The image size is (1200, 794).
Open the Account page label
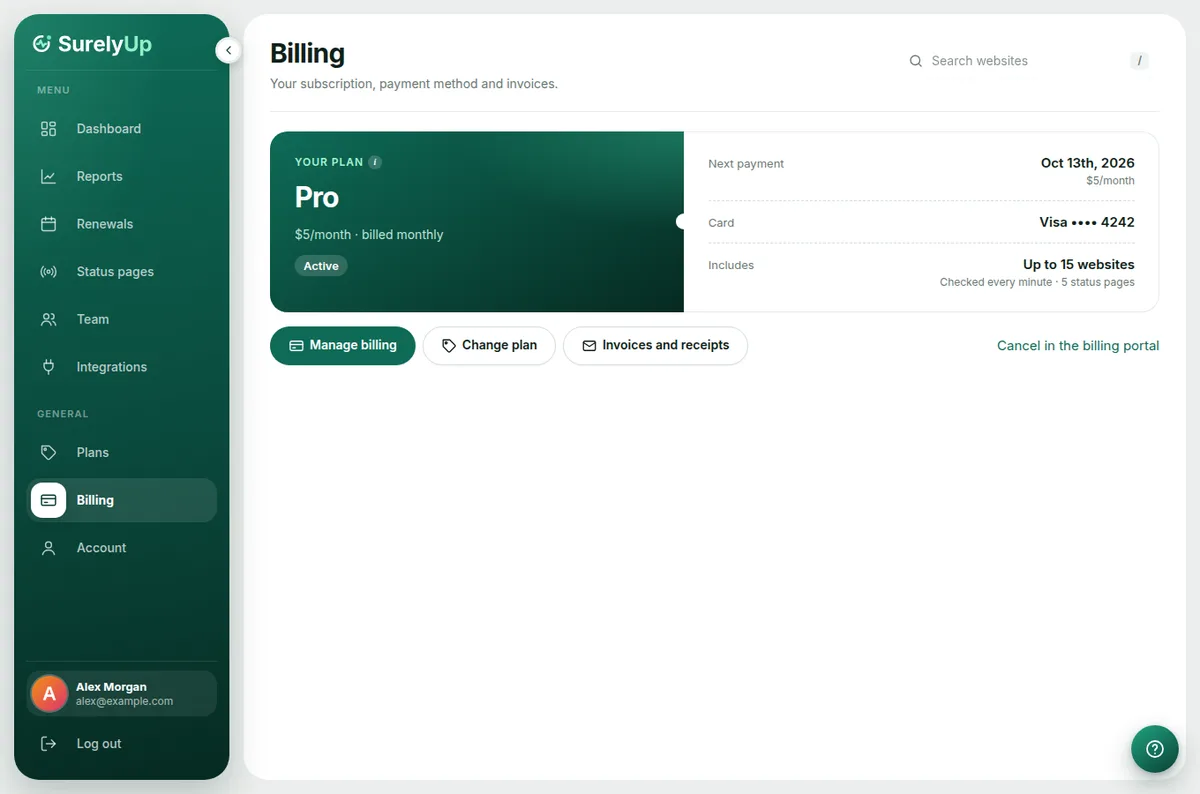click(x=101, y=548)
